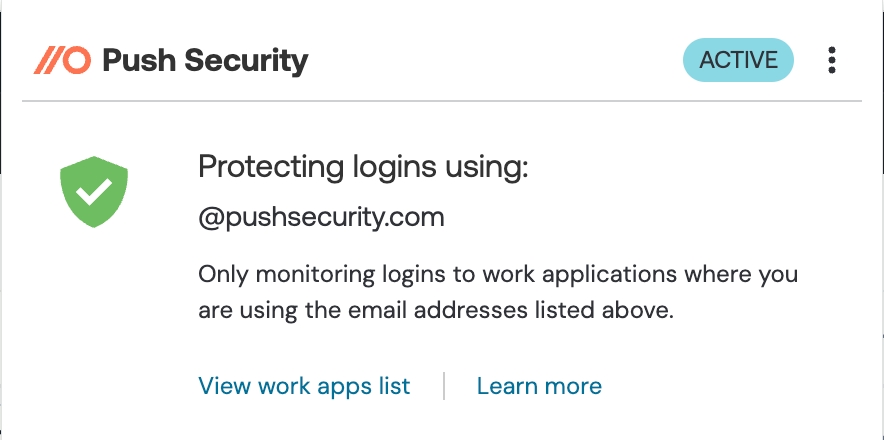This screenshot has height=440, width=884.
Task: Click the ACTIVE status badge
Action: click(738, 60)
